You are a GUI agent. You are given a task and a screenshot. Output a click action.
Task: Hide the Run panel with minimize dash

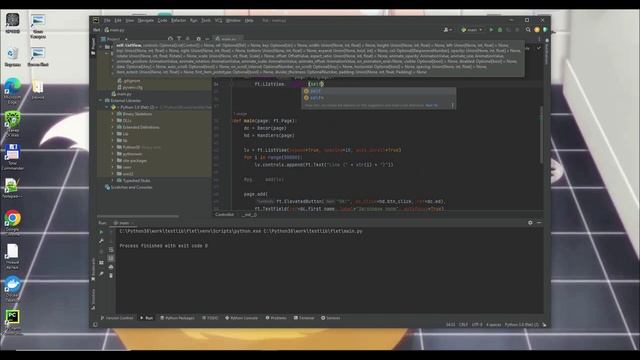pos(539,223)
